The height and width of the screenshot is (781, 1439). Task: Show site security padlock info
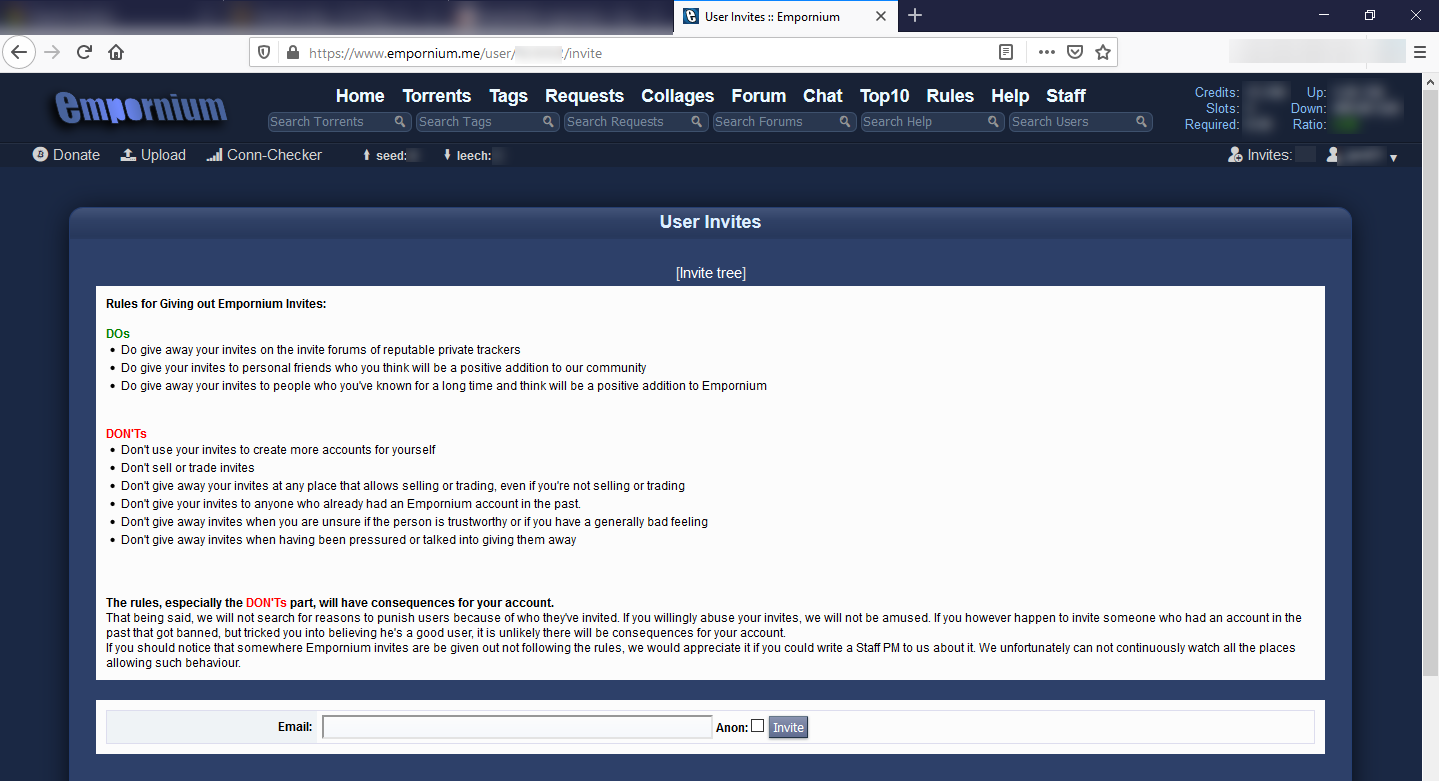tap(292, 53)
